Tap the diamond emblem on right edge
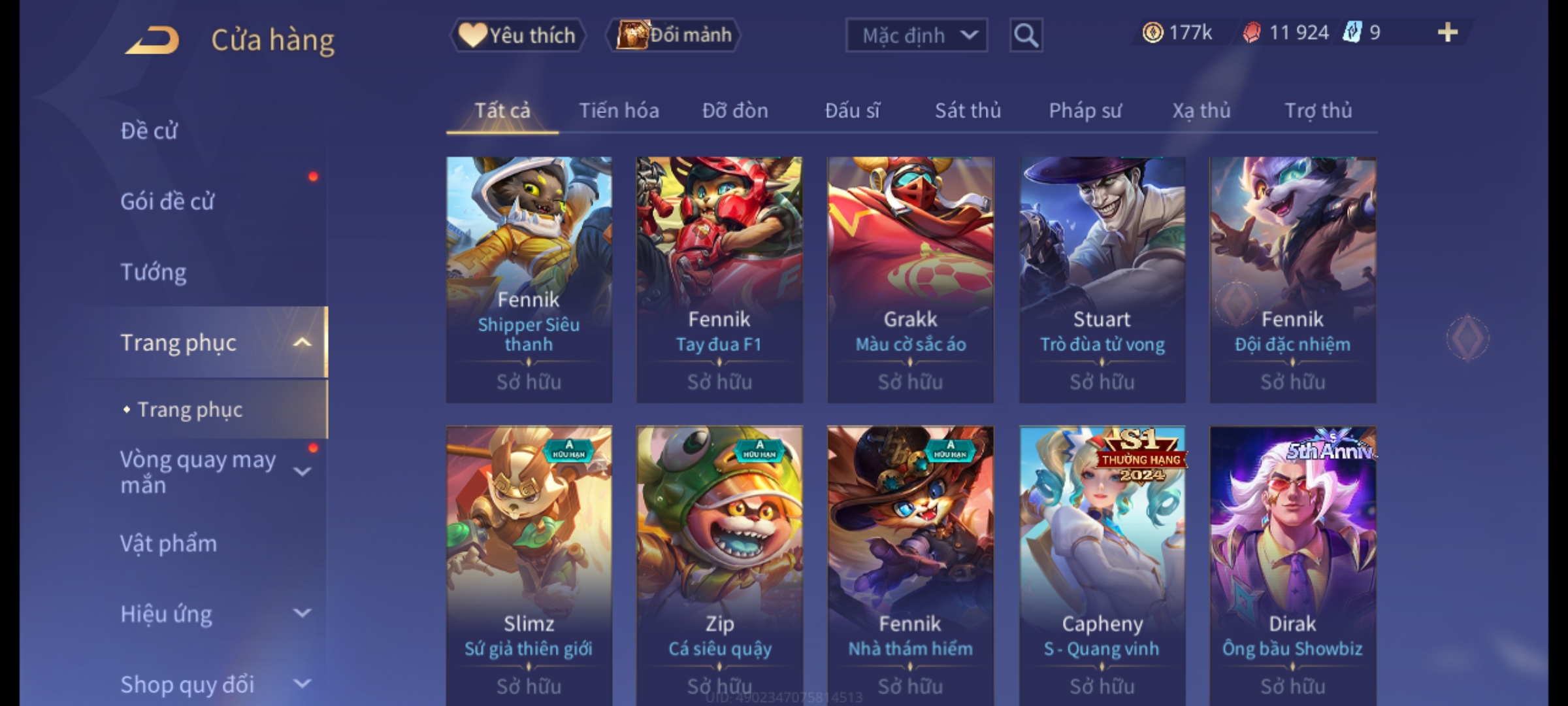This screenshot has width=1568, height=706. point(1467,338)
